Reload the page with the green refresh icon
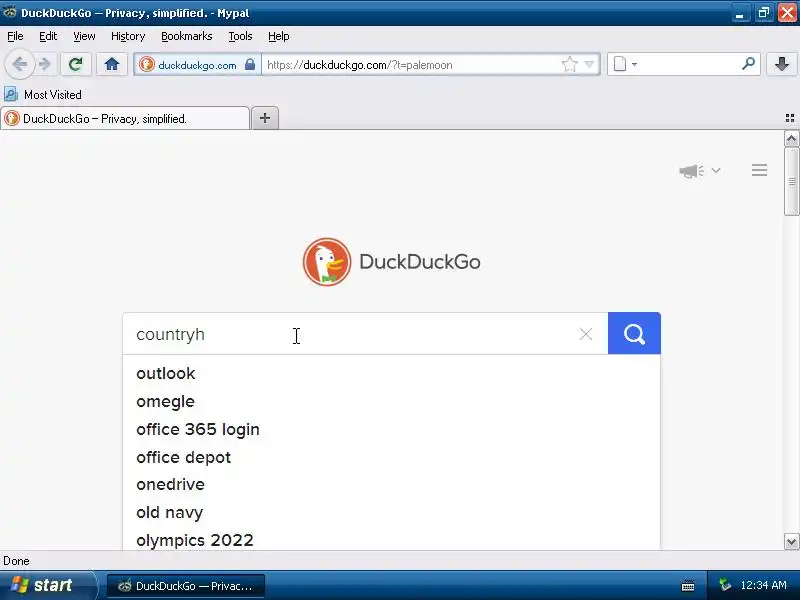 coord(76,64)
